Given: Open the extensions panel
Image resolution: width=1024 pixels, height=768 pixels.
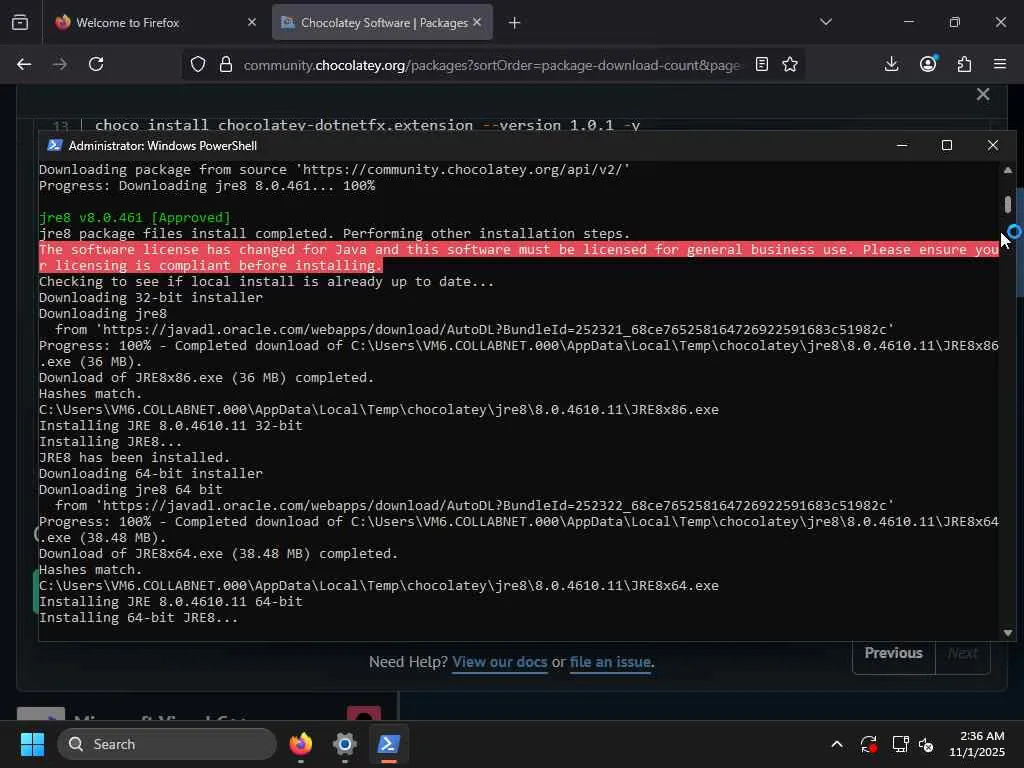Looking at the screenshot, I should [x=964, y=64].
